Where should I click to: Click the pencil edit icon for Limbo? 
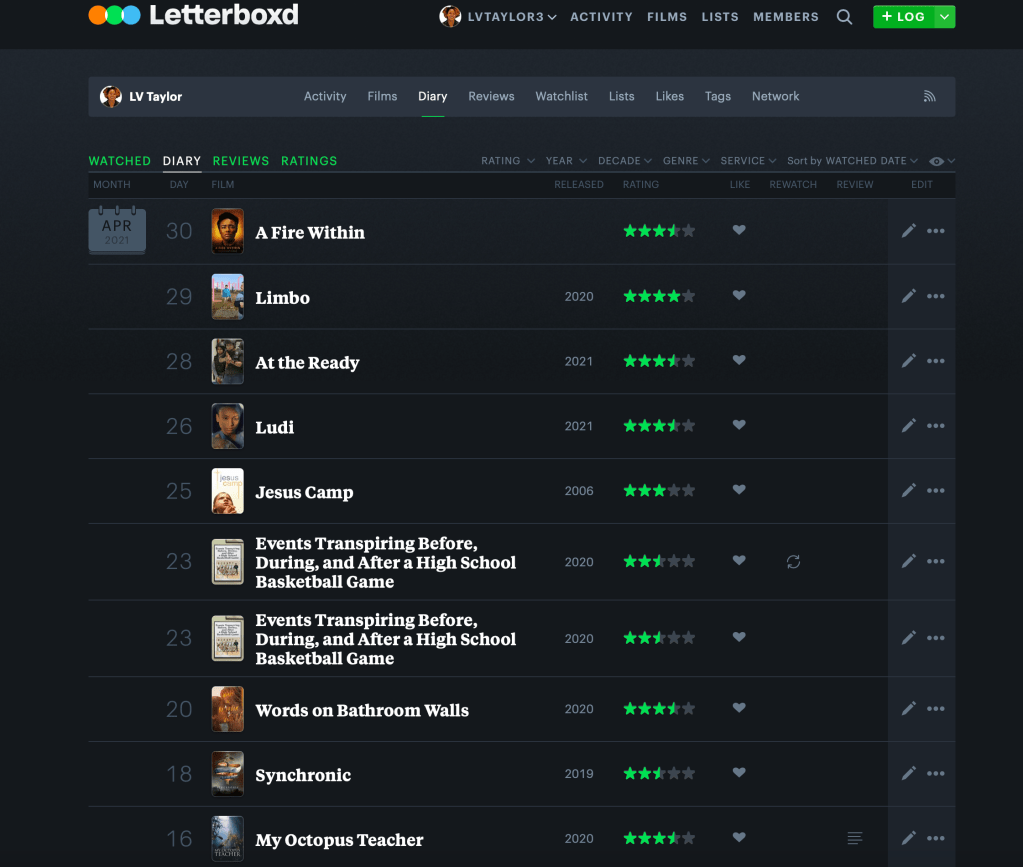[908, 296]
